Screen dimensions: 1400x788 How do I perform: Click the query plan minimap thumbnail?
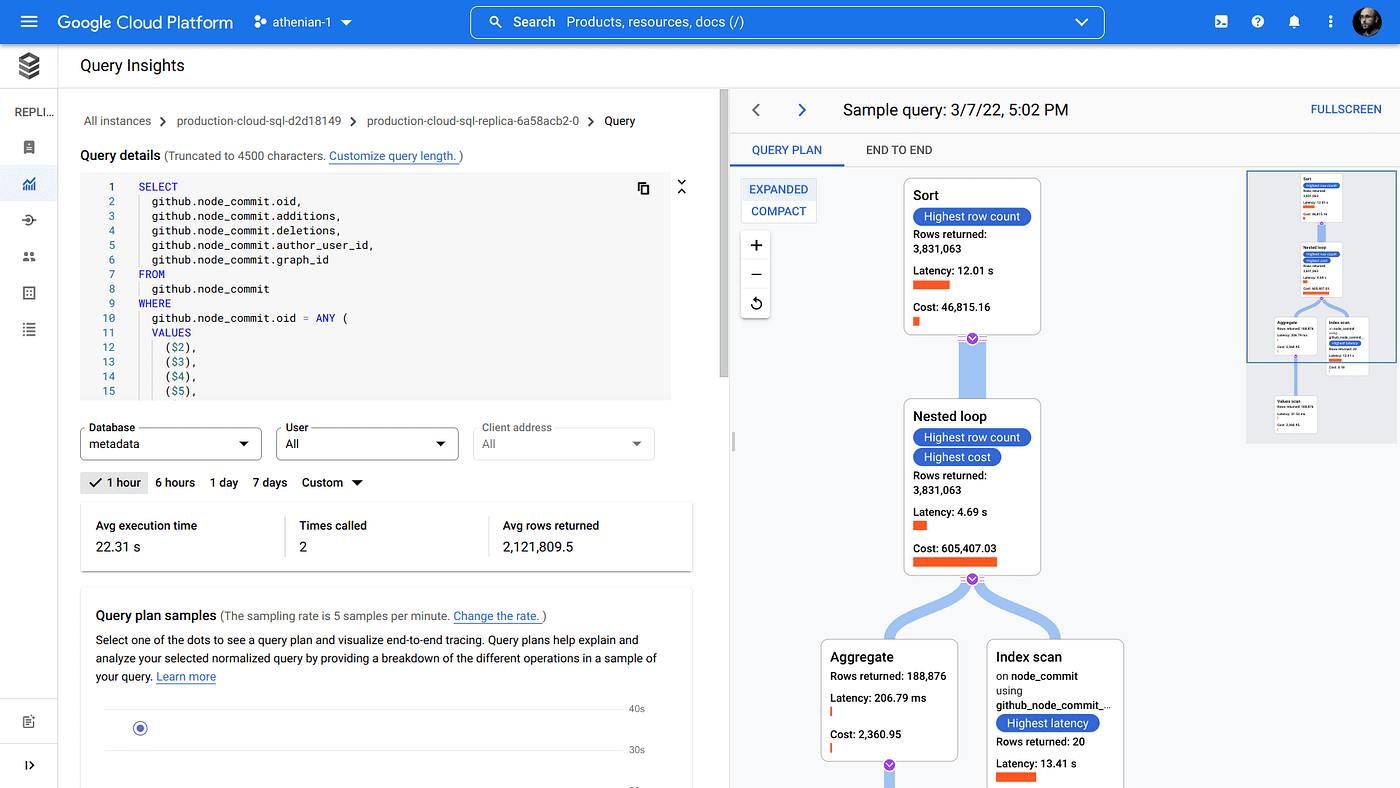[1321, 306]
